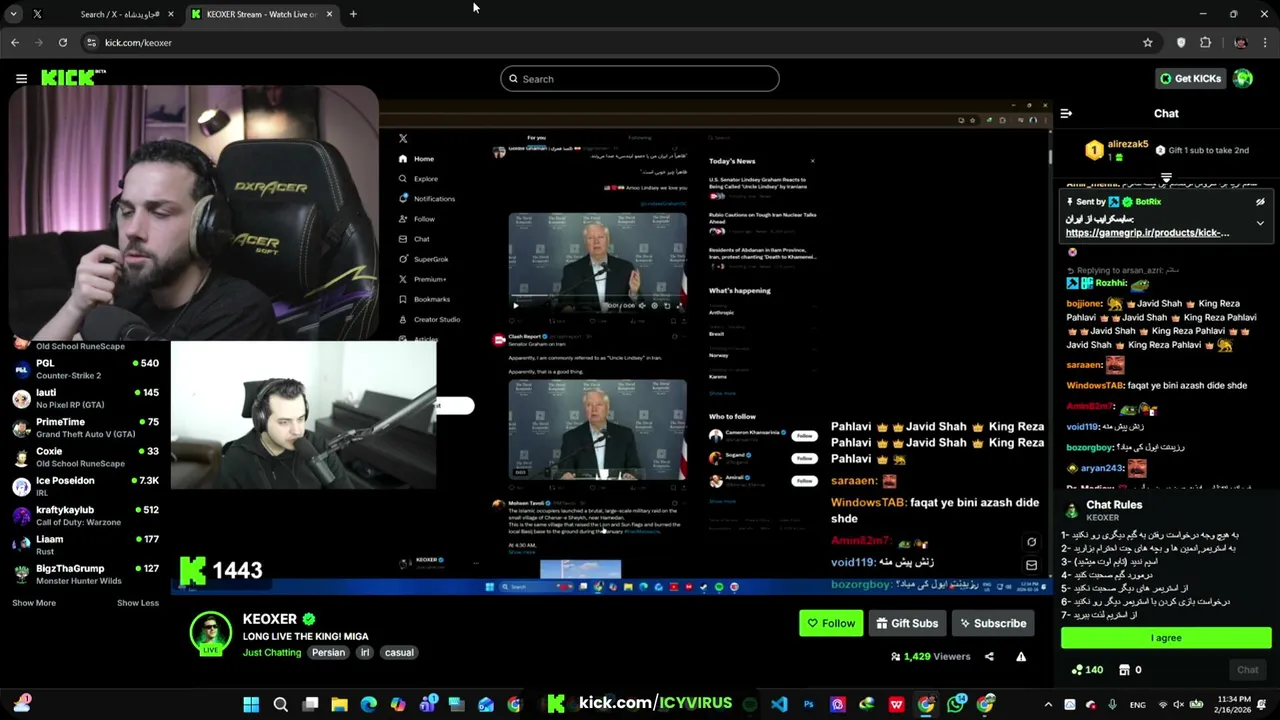The height and width of the screenshot is (720, 1280).
Task: Open the gamegrip.ir pinned link
Action: click(1147, 233)
